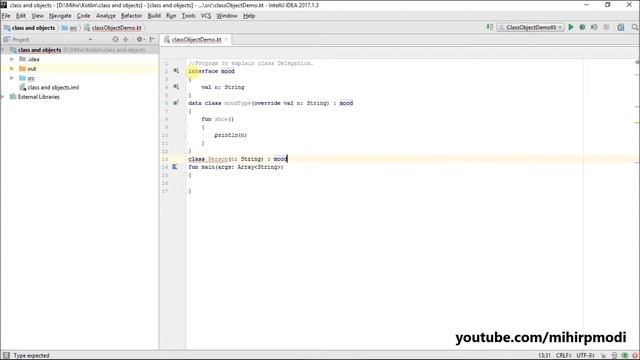Expand the out folder

point(12,69)
